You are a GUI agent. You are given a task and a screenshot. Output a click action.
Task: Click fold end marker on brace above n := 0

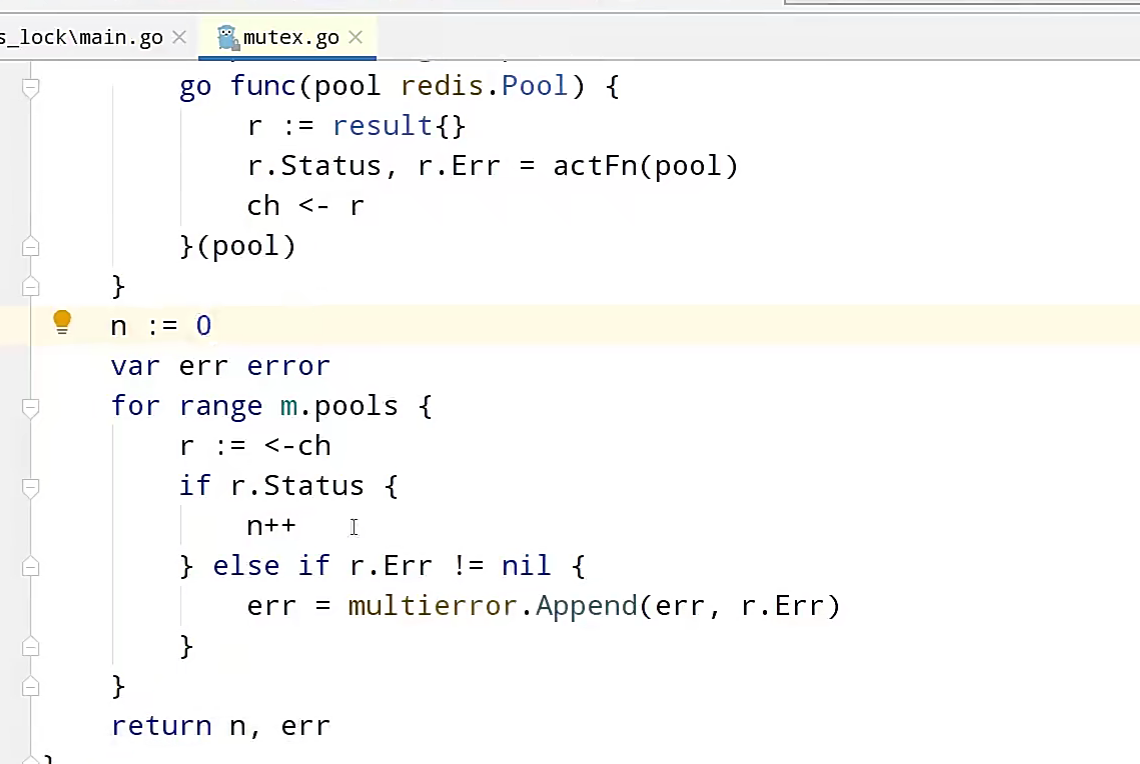pyautogui.click(x=30, y=287)
